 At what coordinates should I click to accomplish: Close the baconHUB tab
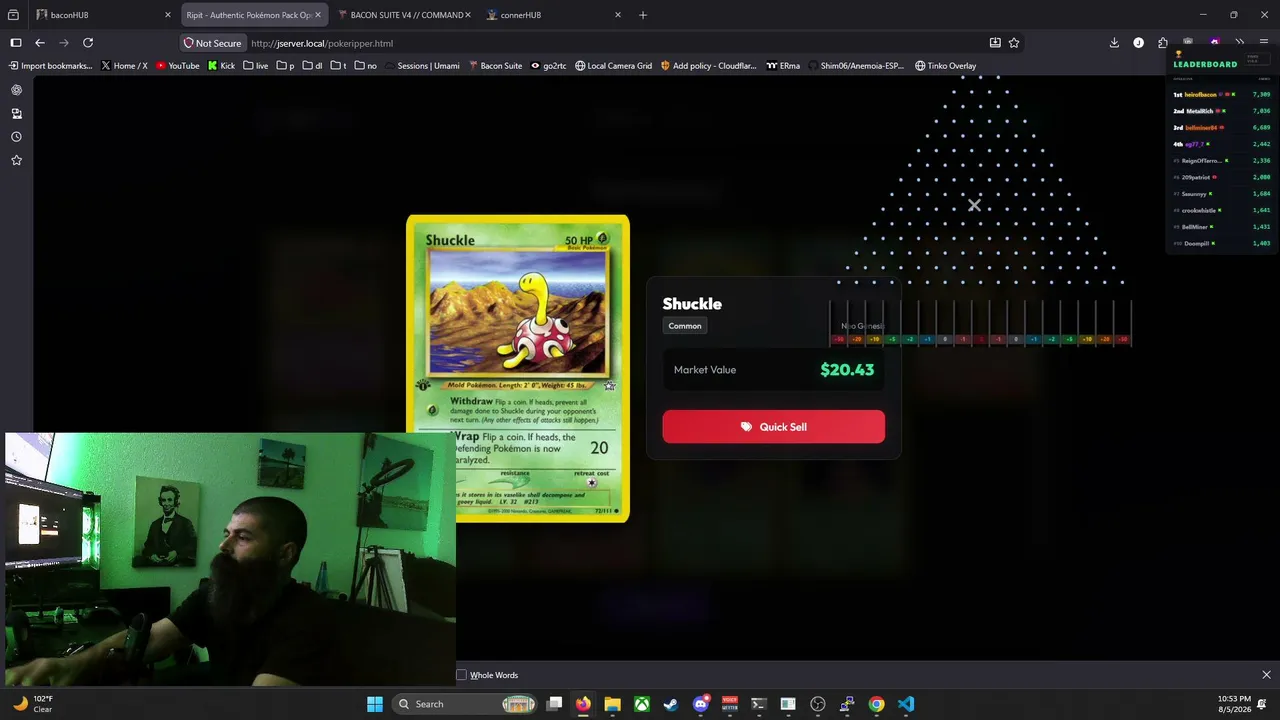click(x=168, y=15)
